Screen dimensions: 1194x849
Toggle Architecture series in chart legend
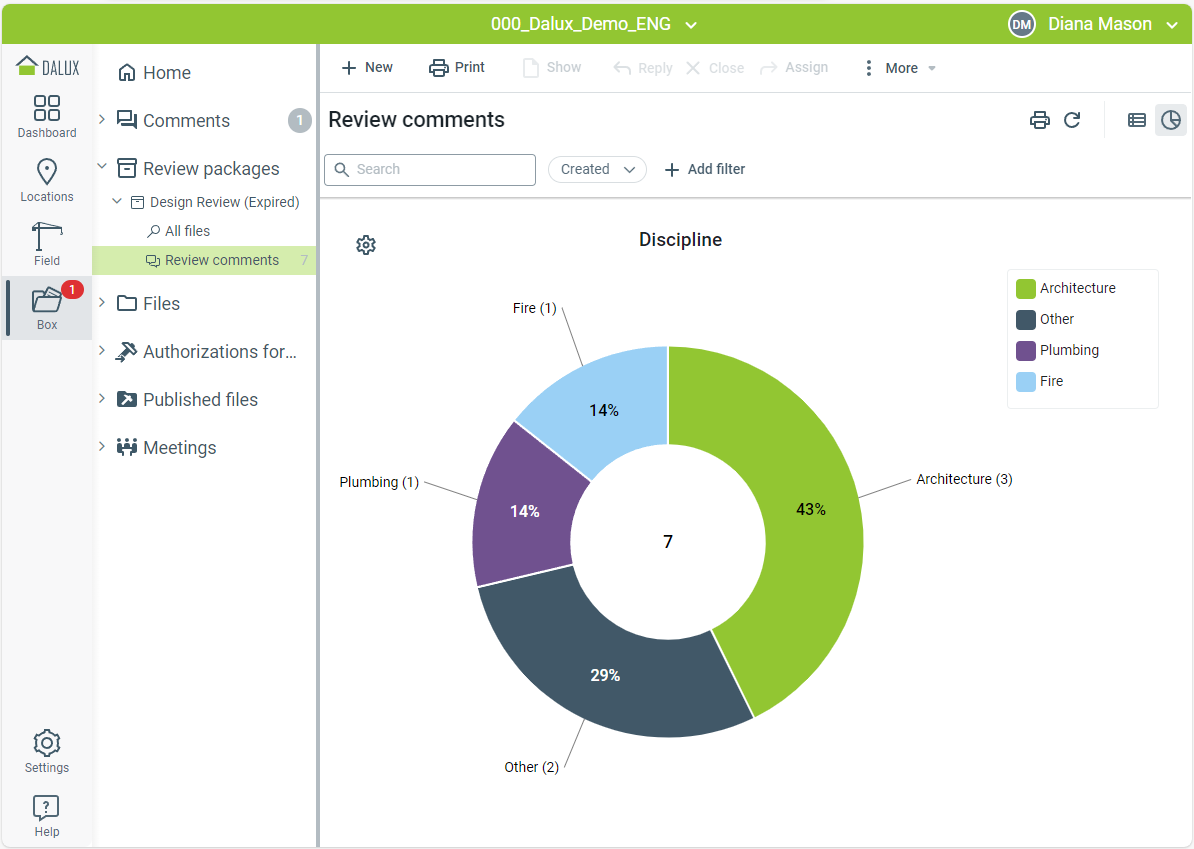click(1077, 288)
